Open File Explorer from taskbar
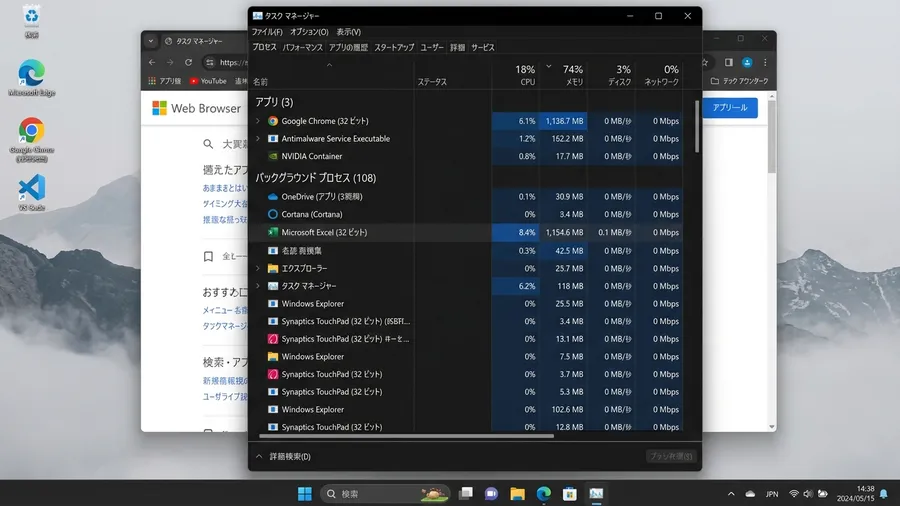This screenshot has width=900, height=506. click(517, 493)
